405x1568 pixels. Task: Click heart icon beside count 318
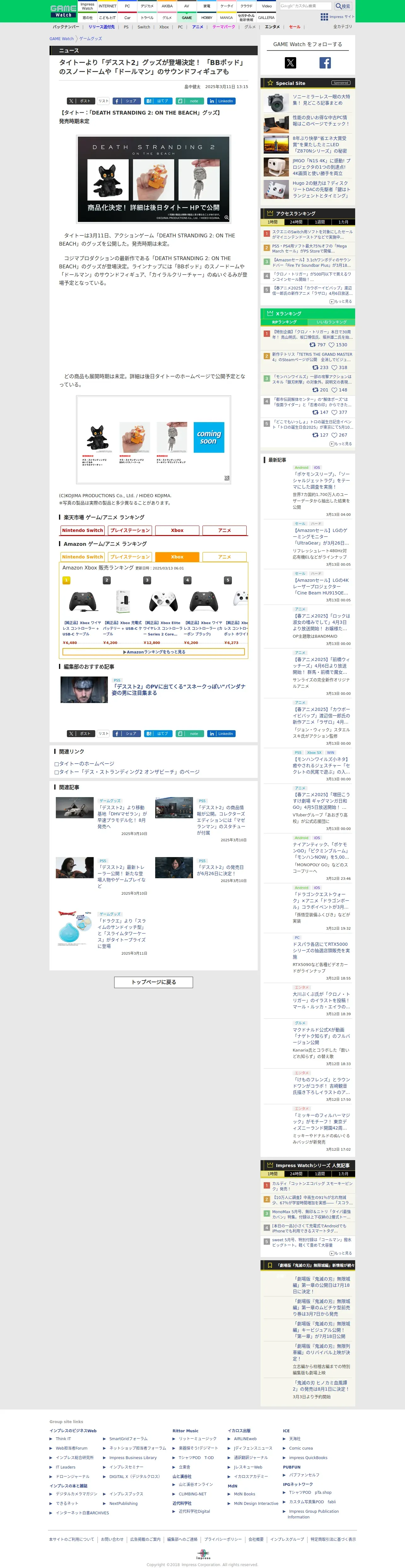[x=334, y=367]
